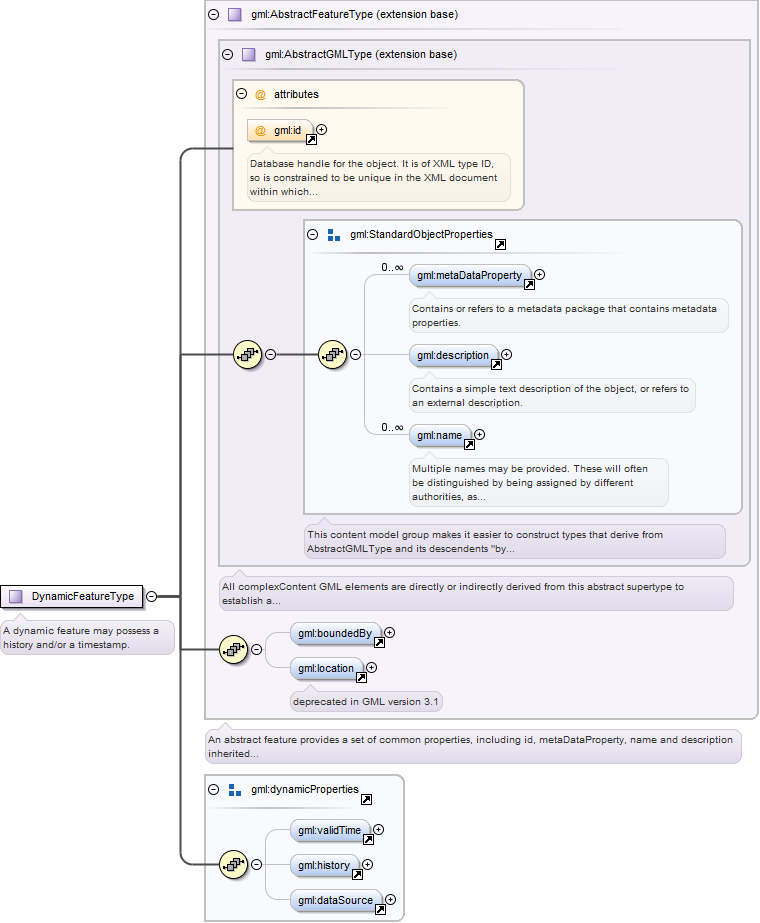This screenshot has height=923, width=760.
Task: Open the gml:location element
Action: [326, 669]
